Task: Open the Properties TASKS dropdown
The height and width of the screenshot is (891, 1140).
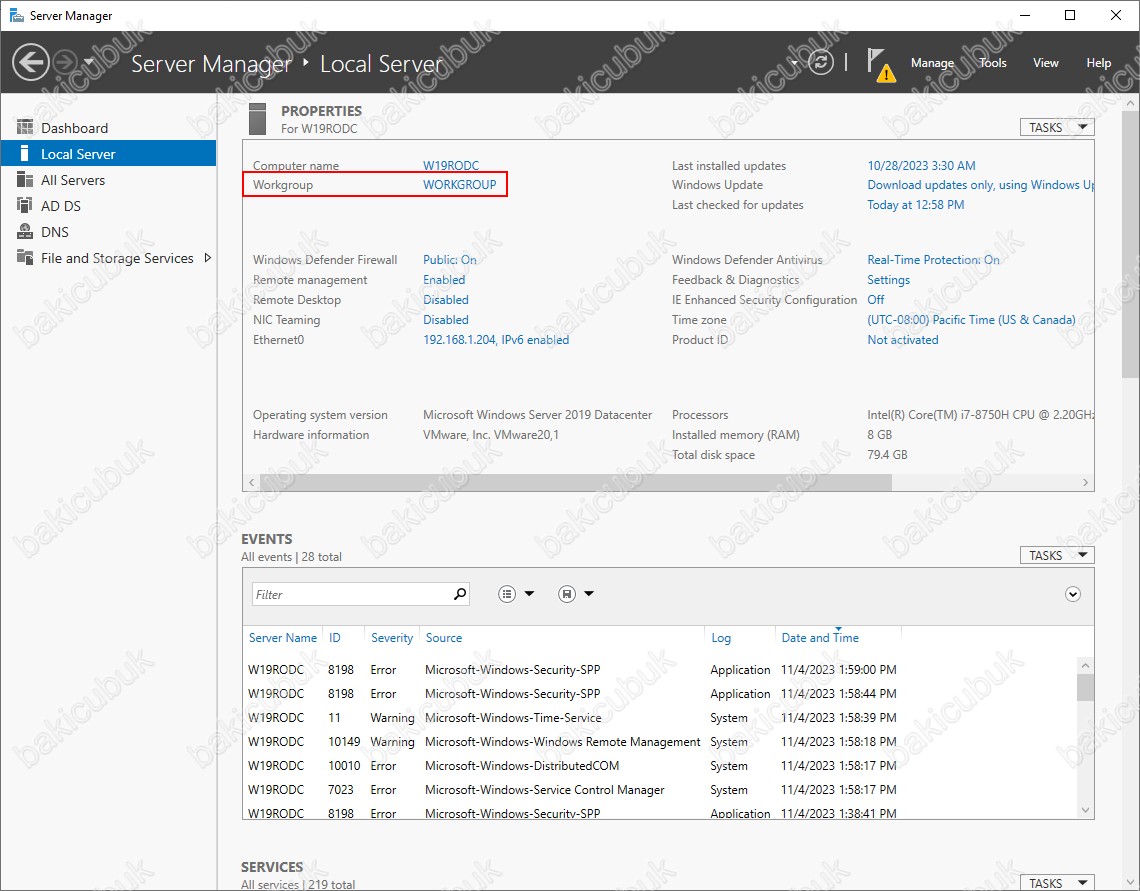Action: [1057, 127]
